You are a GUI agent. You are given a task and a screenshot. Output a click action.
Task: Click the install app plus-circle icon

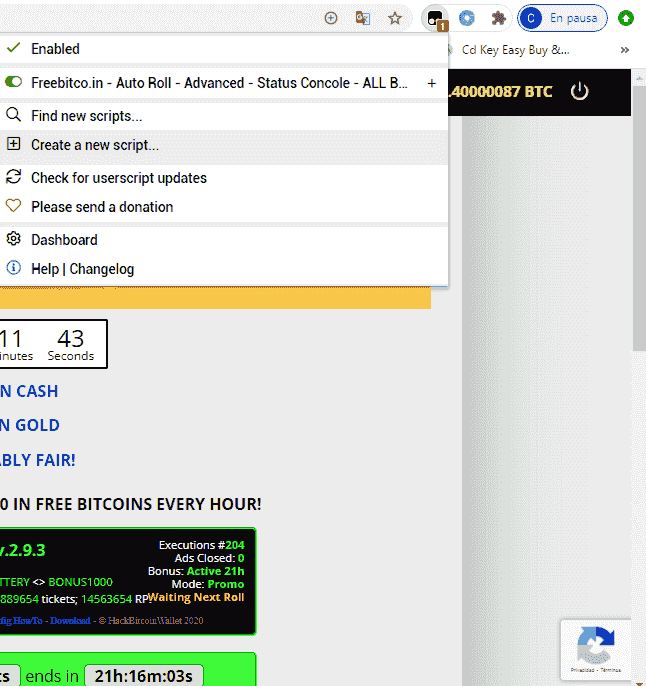(331, 18)
